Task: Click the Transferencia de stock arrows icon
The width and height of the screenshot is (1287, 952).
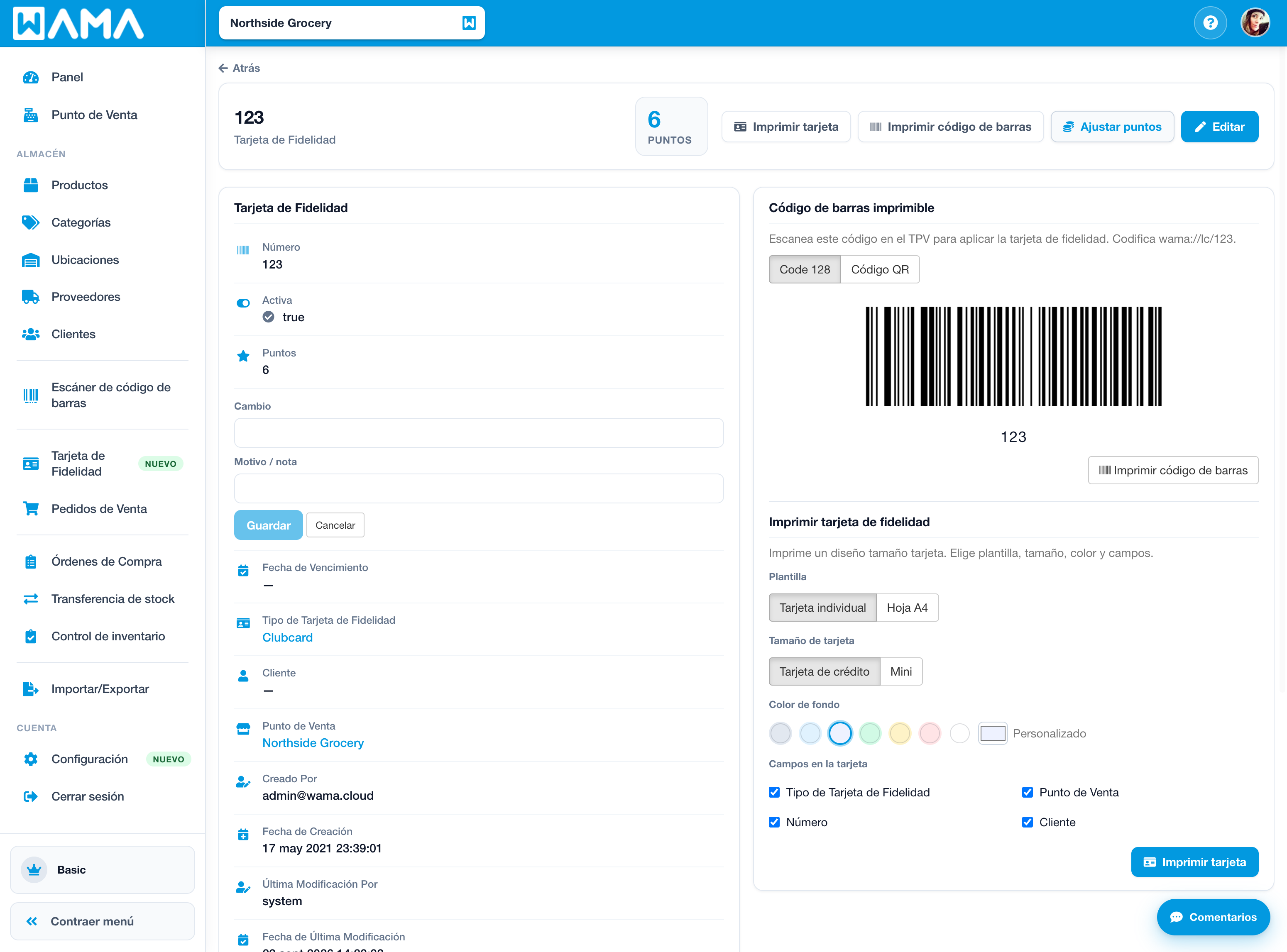Action: point(31,599)
